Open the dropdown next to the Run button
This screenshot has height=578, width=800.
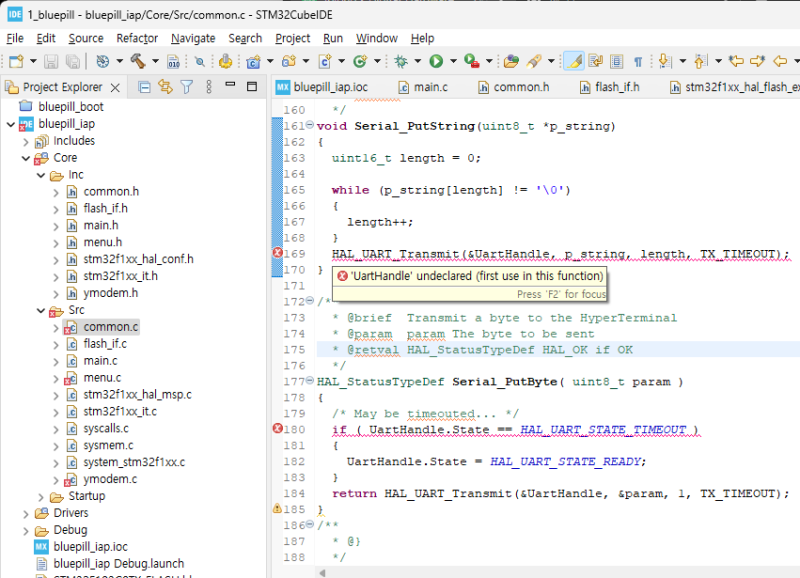[452, 60]
